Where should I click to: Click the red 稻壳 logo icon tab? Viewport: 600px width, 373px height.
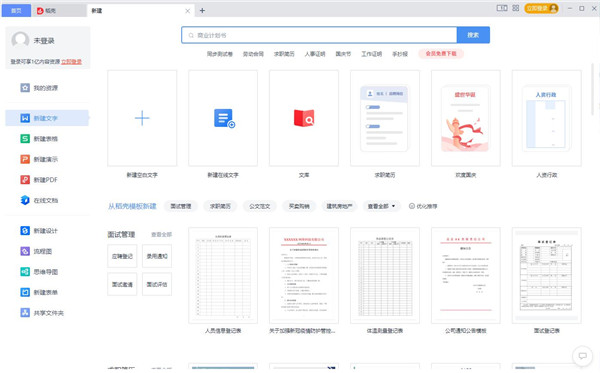40,11
